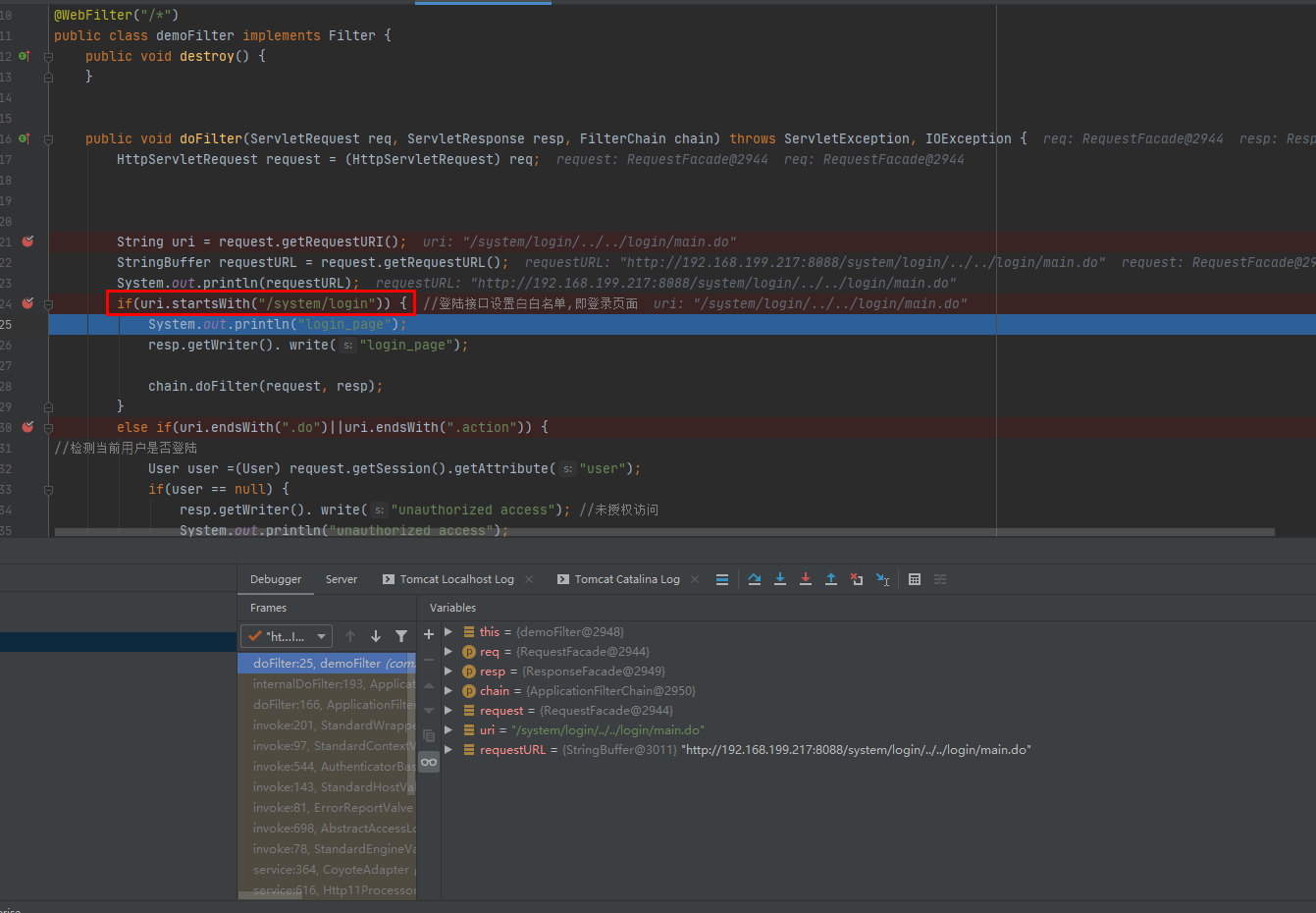
Task: Click the Step Over debugger icon
Action: [x=755, y=579]
